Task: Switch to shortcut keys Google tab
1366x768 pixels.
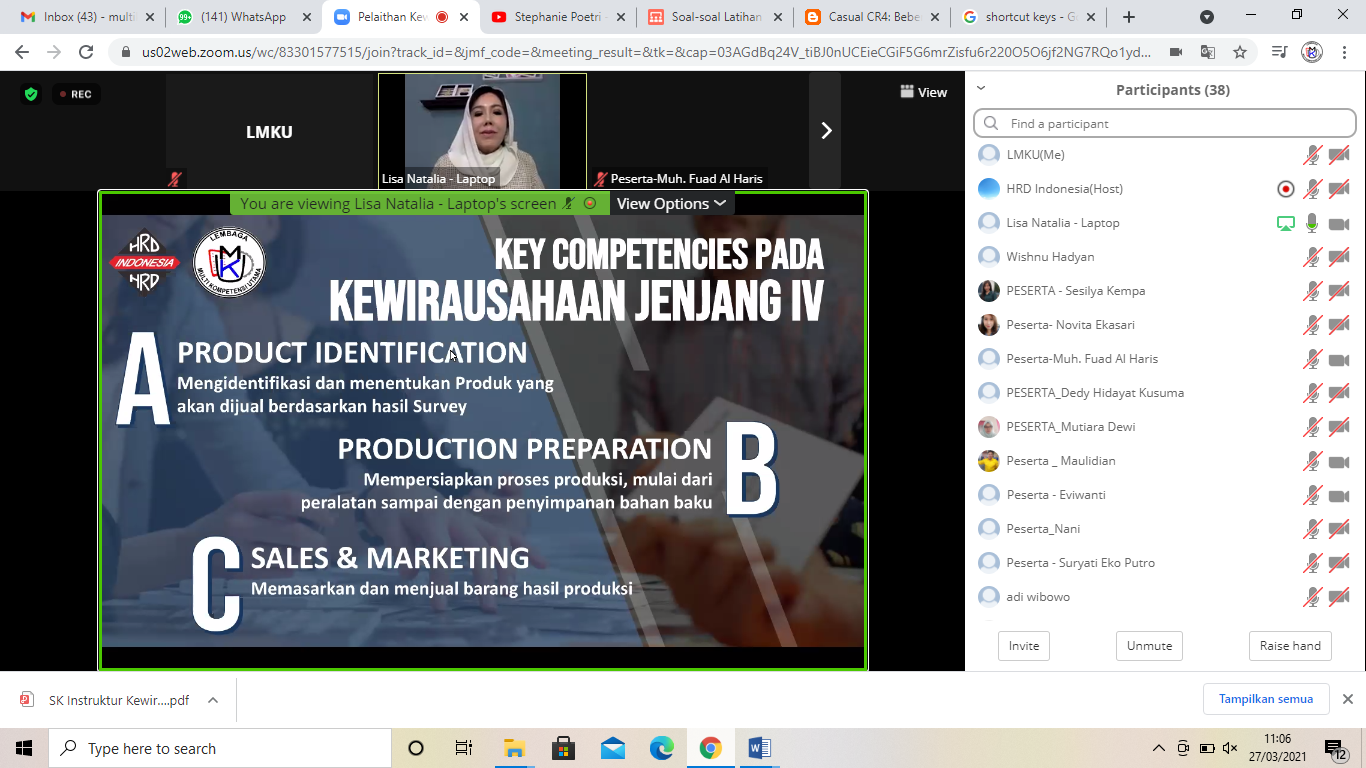Action: [x=1028, y=17]
